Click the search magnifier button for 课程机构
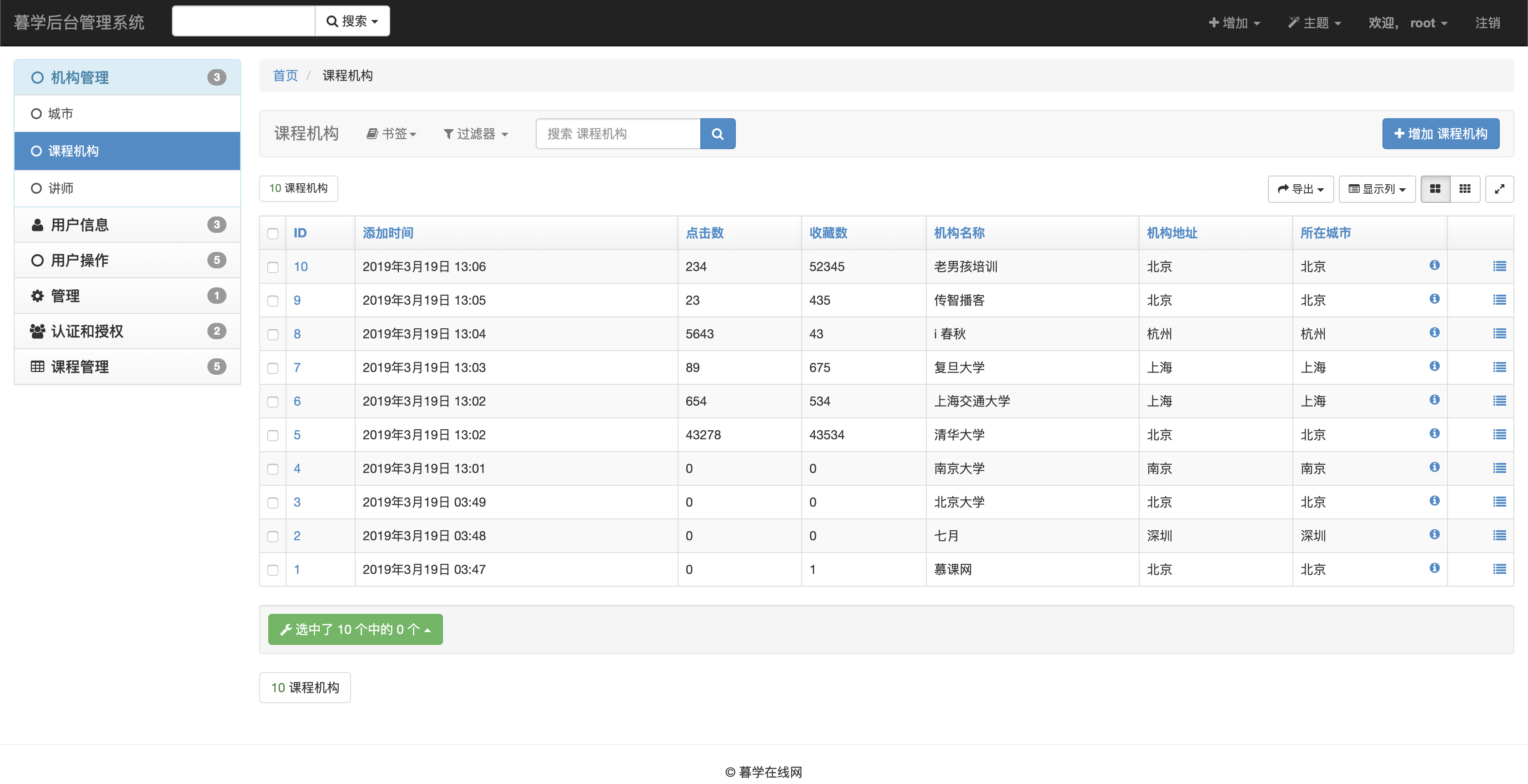1528x784 pixels. [717, 133]
